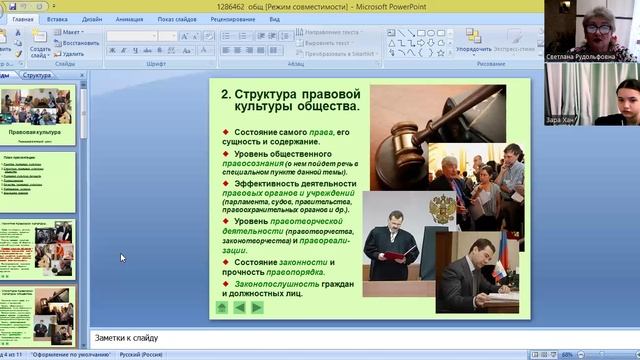The width and height of the screenshot is (640, 360).
Task: Select the right block arrow shape
Action: (x=421, y=43)
